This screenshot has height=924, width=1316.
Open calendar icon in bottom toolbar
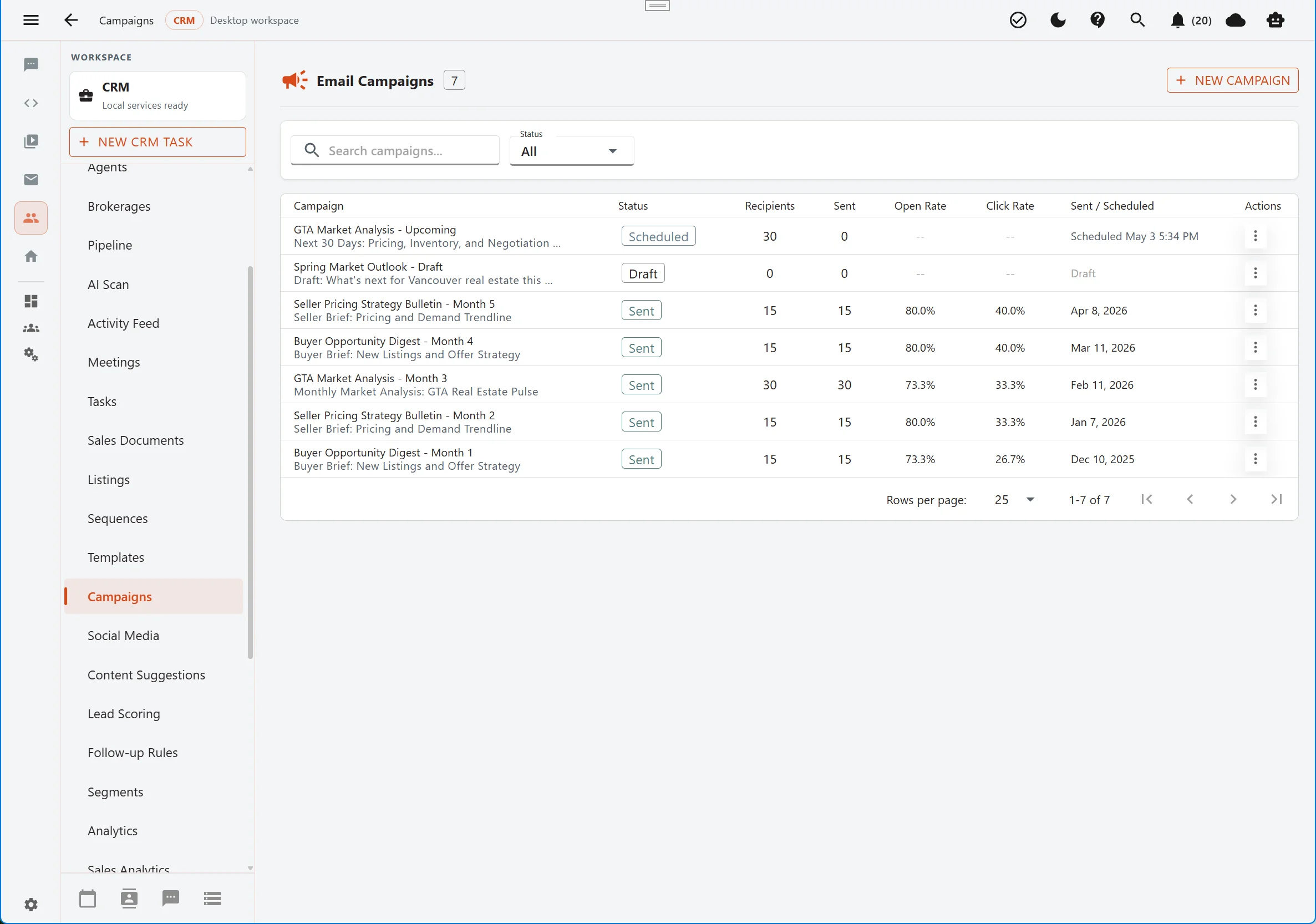click(88, 898)
